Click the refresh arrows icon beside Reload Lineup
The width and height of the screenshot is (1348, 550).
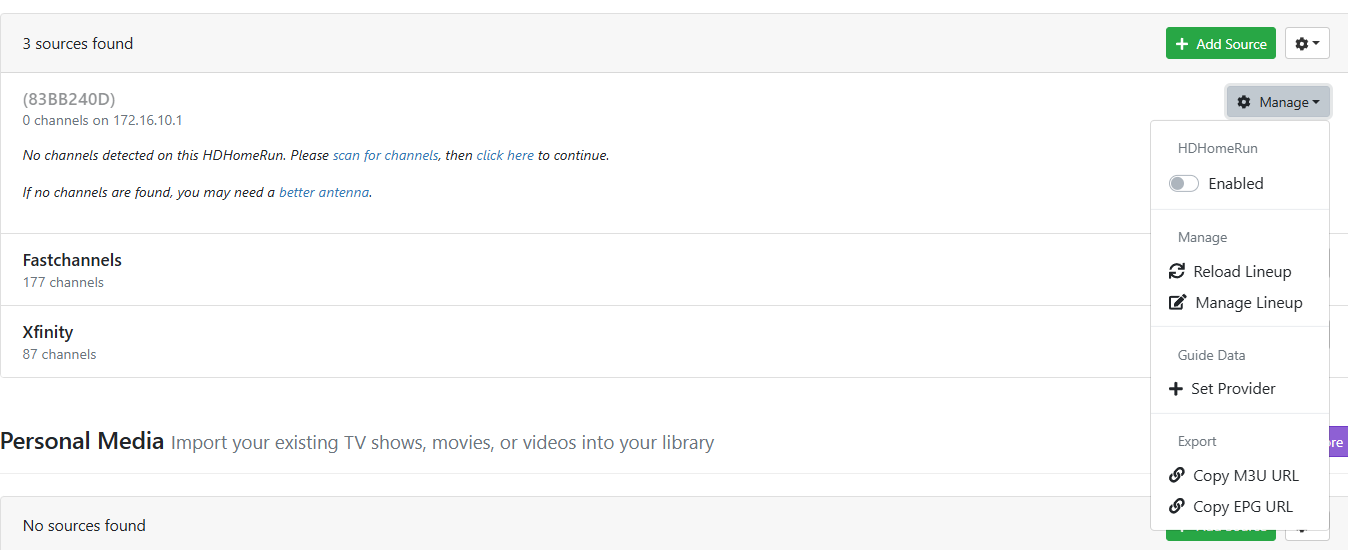(x=1177, y=272)
